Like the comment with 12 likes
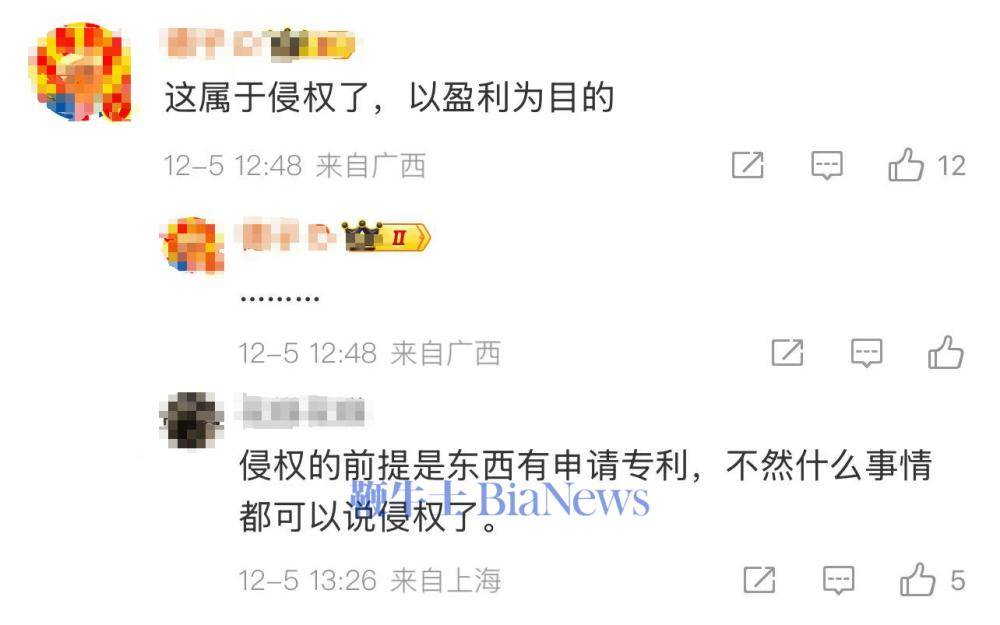 pyautogui.click(x=906, y=165)
